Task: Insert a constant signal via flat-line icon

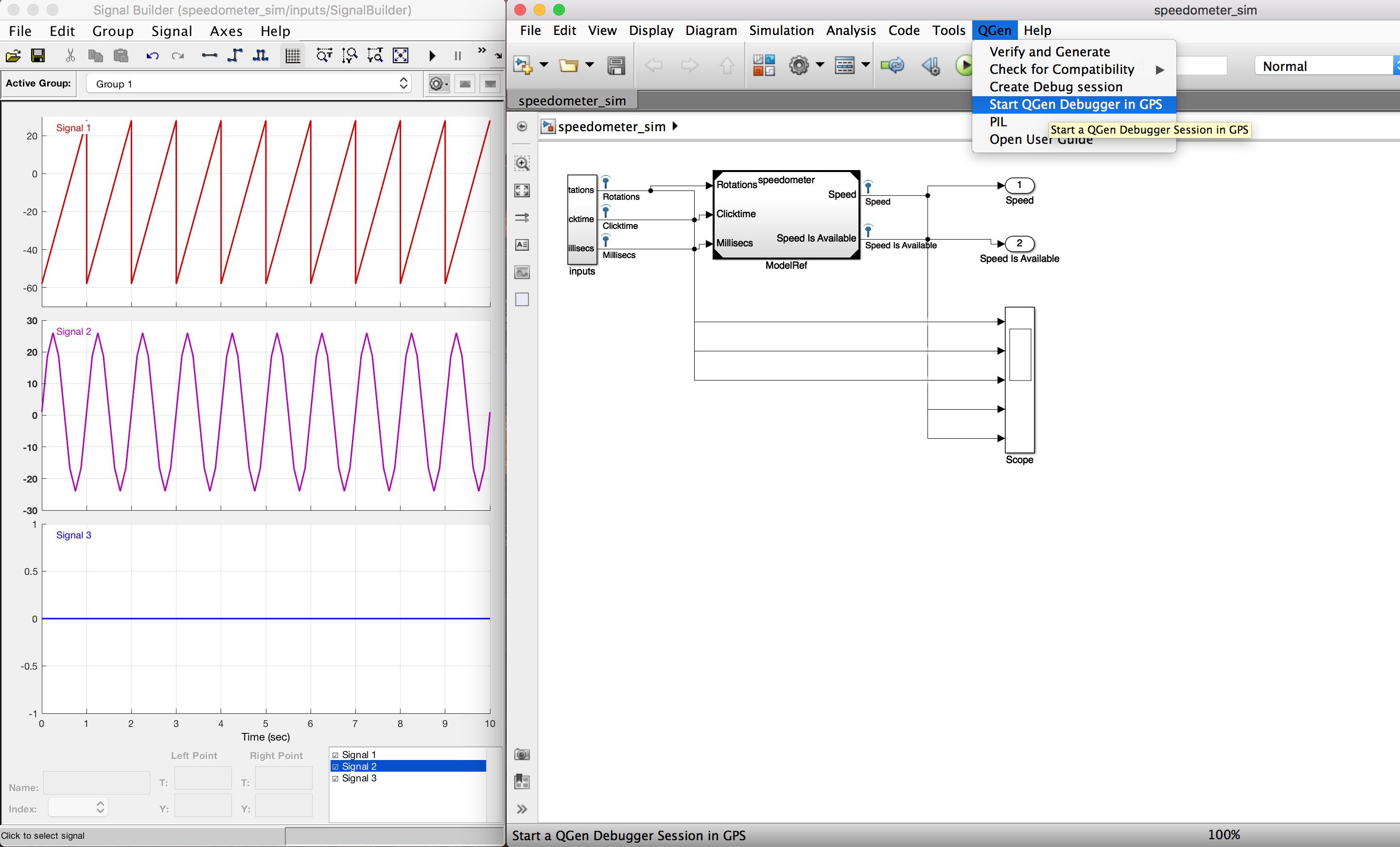Action: point(209,55)
